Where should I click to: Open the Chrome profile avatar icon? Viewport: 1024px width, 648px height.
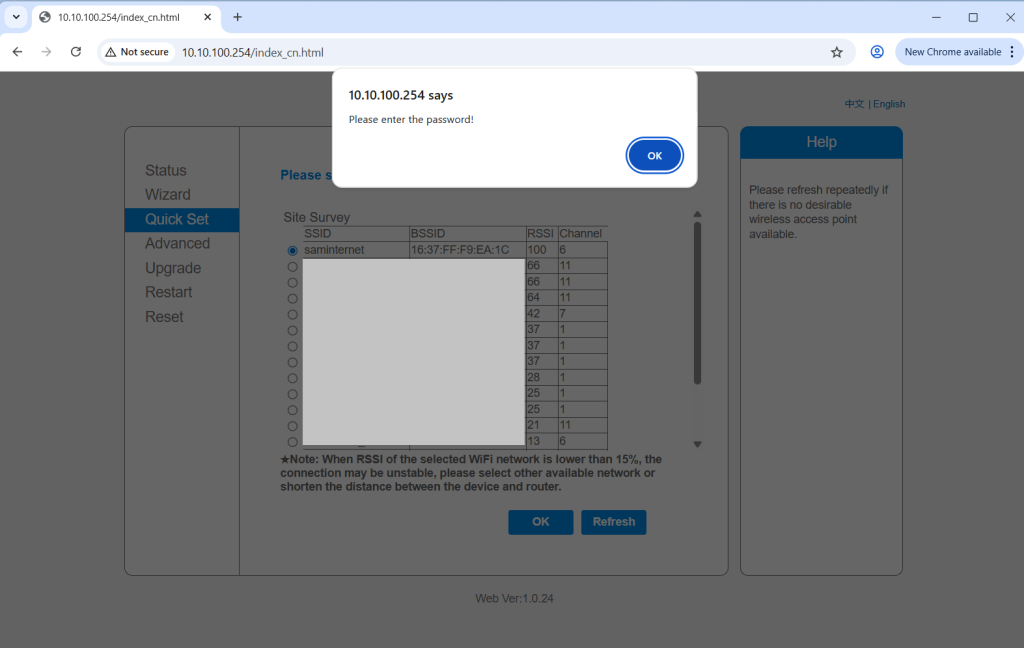tap(877, 52)
